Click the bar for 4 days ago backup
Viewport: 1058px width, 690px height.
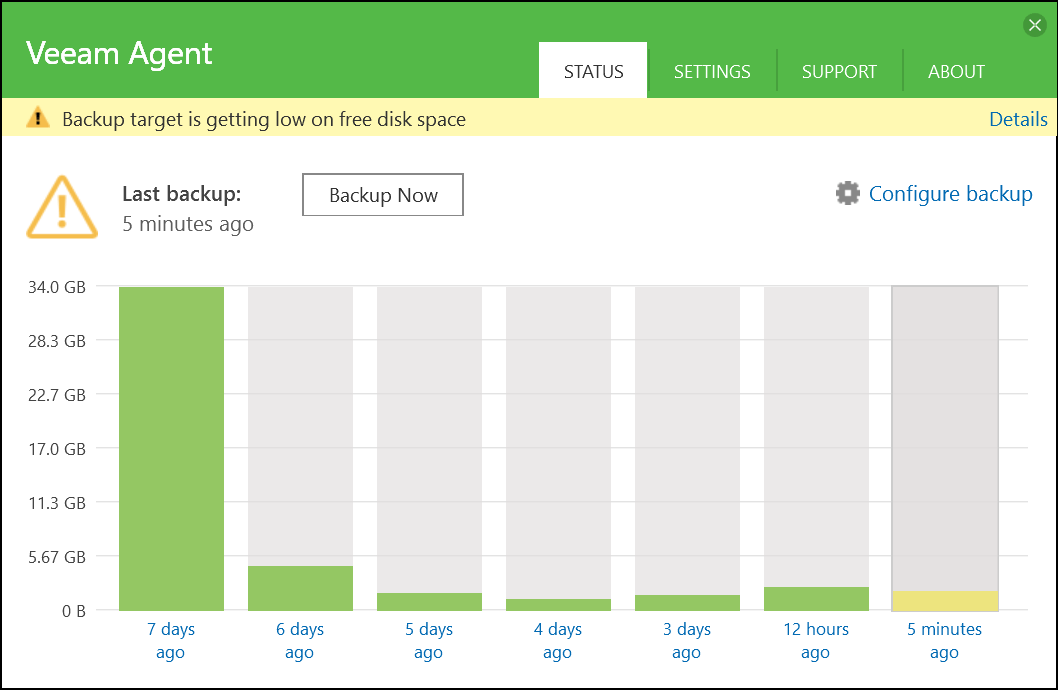pos(557,602)
